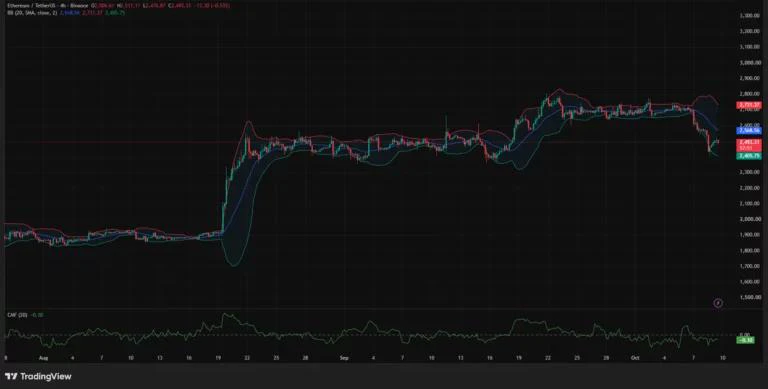
Task: Select the Aug label on time axis
Action: (43, 358)
